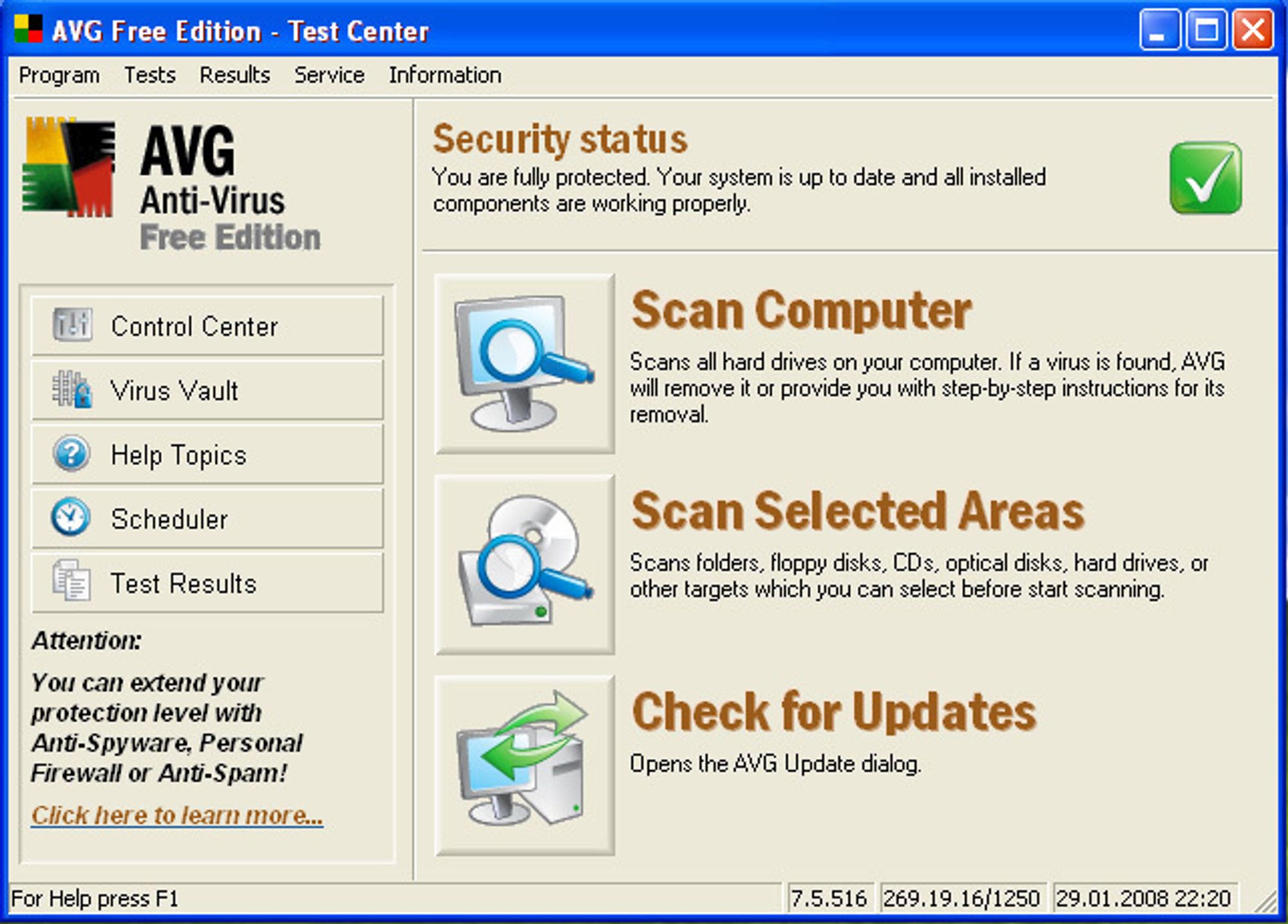Open the Service menu
This screenshot has width=1288, height=924.
coord(329,75)
